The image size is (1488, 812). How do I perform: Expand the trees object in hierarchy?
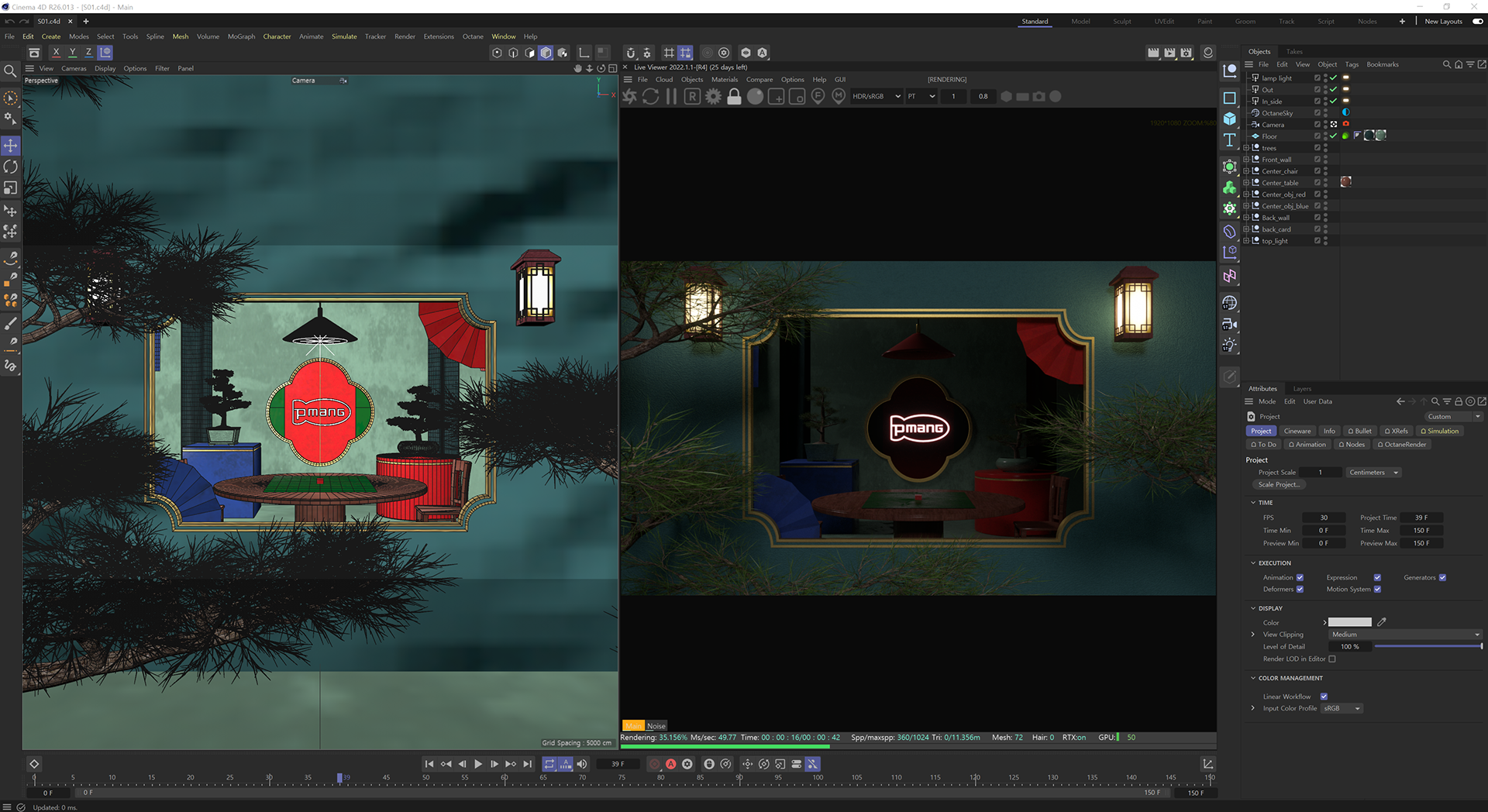pos(1246,148)
